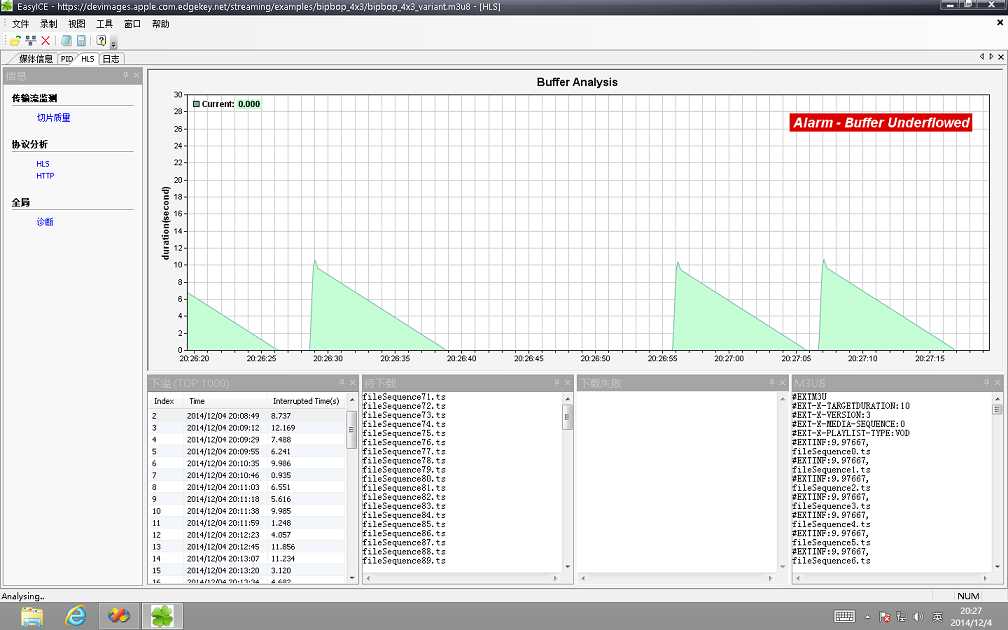Pin the 待下载 panel
The image size is (1008, 630).
tap(557, 382)
